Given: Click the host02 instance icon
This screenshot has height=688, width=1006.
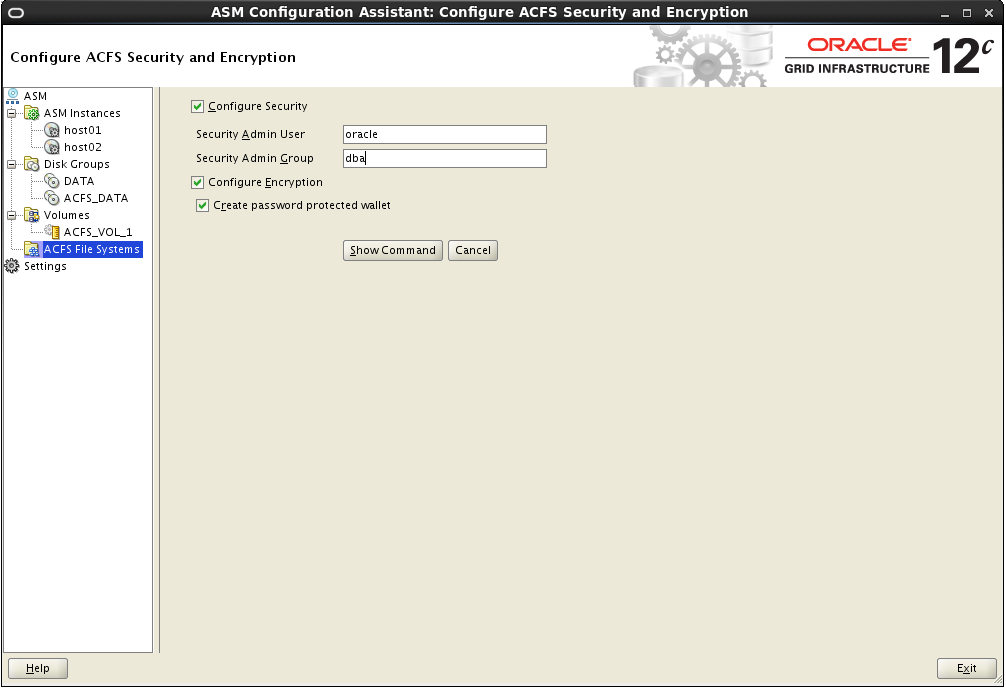Looking at the screenshot, I should (x=52, y=147).
